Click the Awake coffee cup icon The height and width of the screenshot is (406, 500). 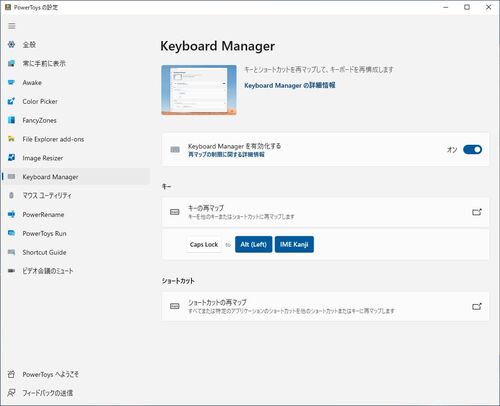click(12, 82)
